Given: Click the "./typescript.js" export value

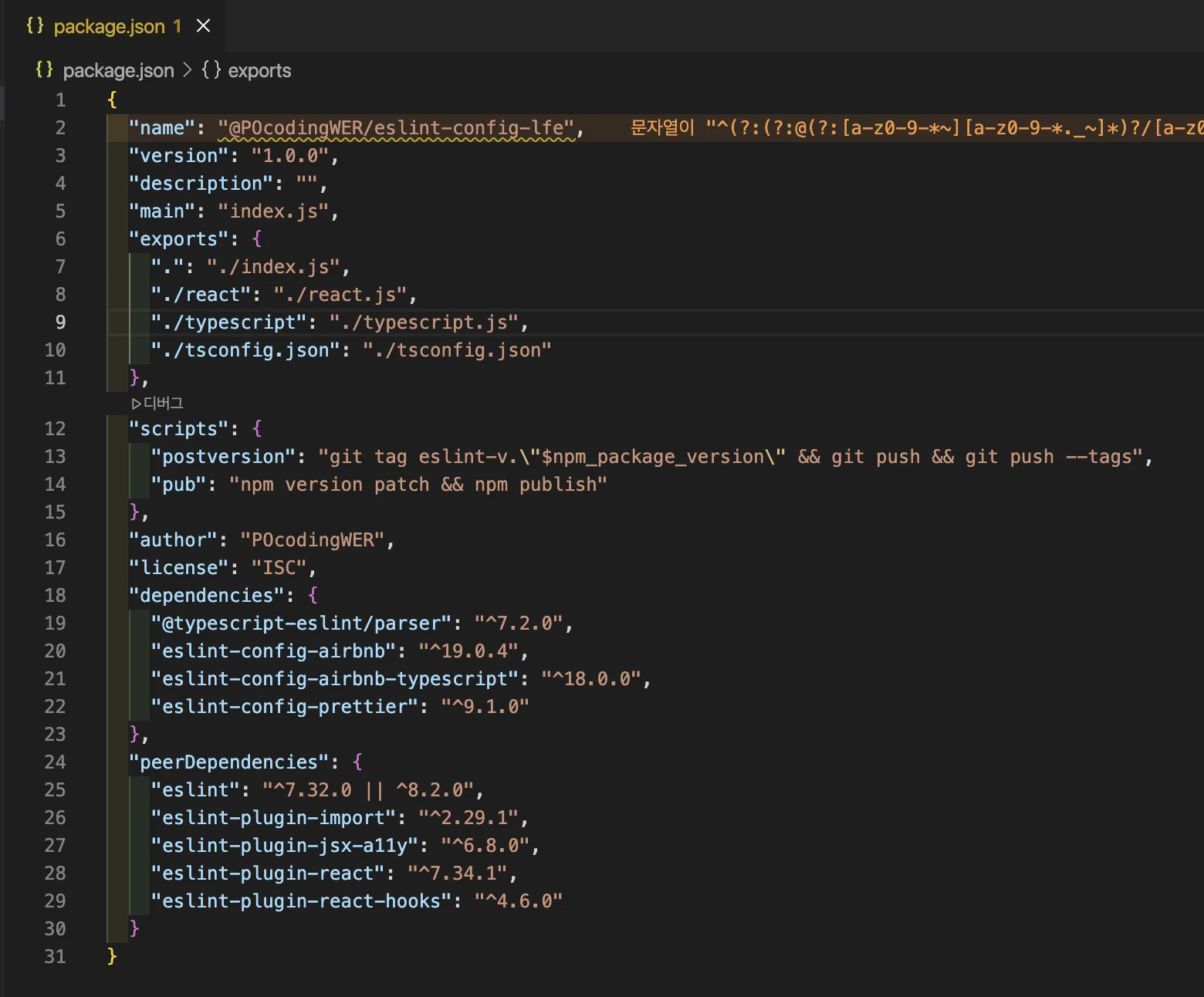Looking at the screenshot, I should [x=424, y=322].
